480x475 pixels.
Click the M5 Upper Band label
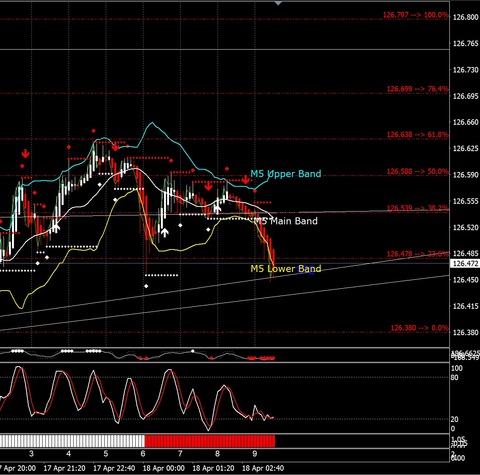(x=286, y=174)
